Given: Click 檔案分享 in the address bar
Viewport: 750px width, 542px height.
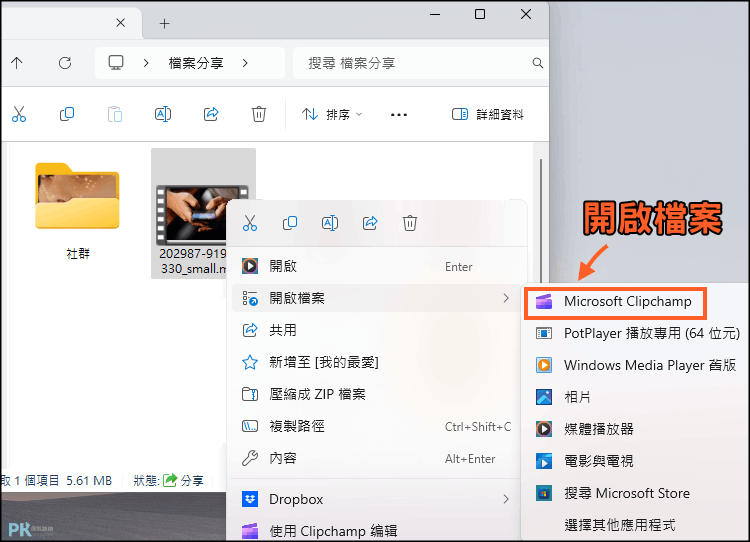Looking at the screenshot, I should pyautogui.click(x=196, y=63).
